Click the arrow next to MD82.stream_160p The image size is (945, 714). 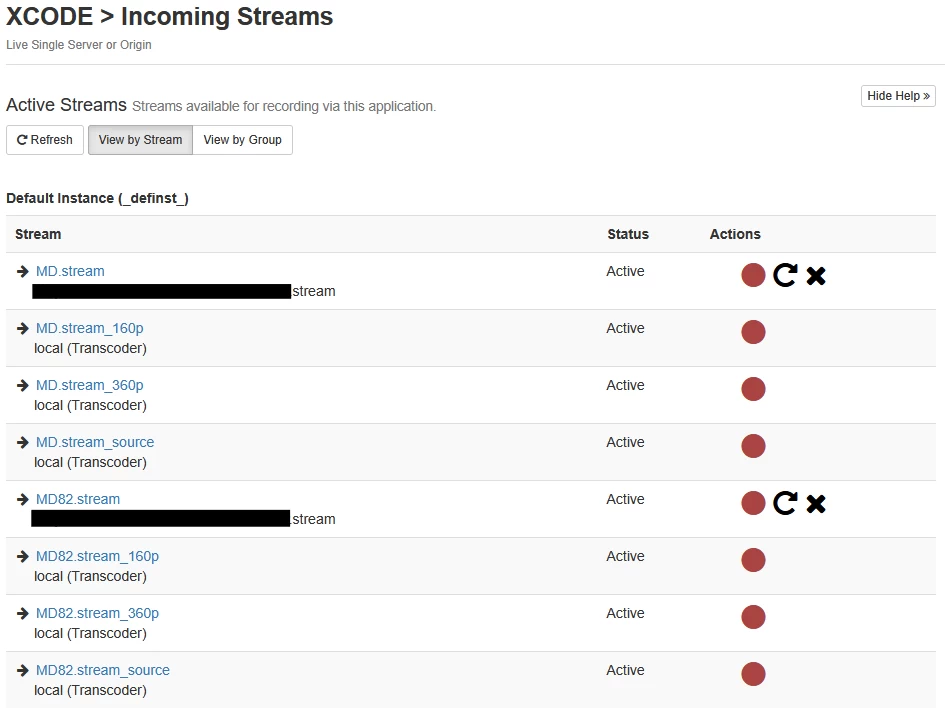(23, 556)
